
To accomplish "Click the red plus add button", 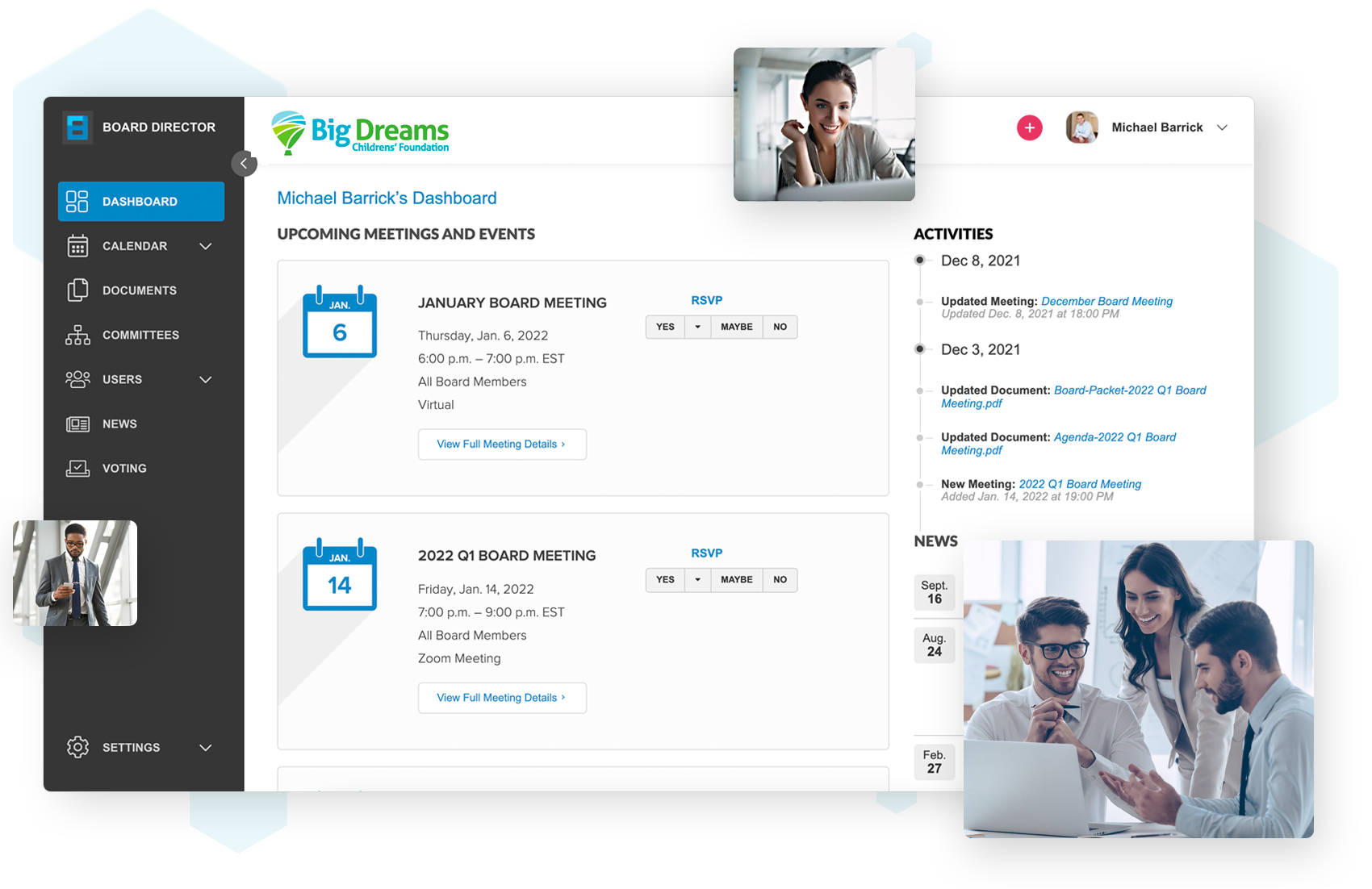I will 1029,127.
